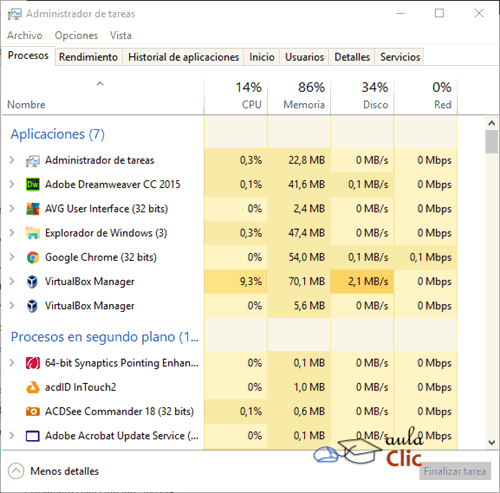Collapse details with Menos detalles arrow
The image size is (500, 493).
click(x=16, y=471)
